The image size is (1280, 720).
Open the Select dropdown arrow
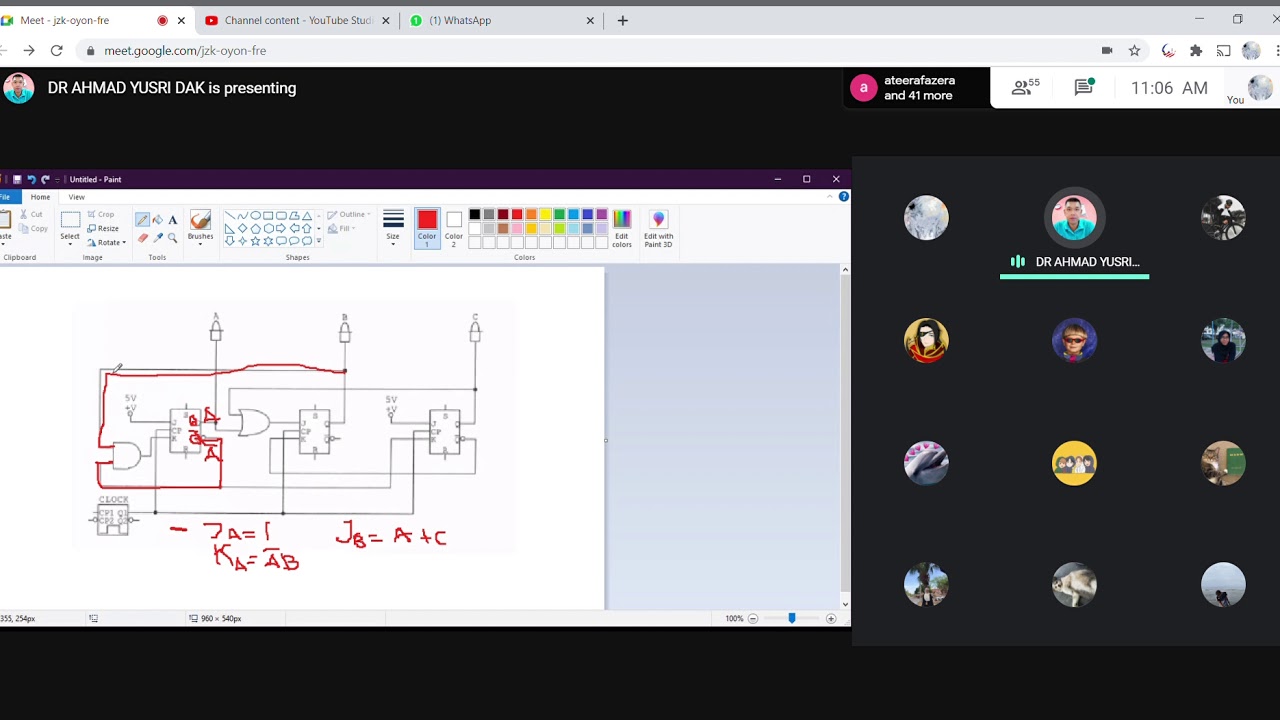point(70,243)
